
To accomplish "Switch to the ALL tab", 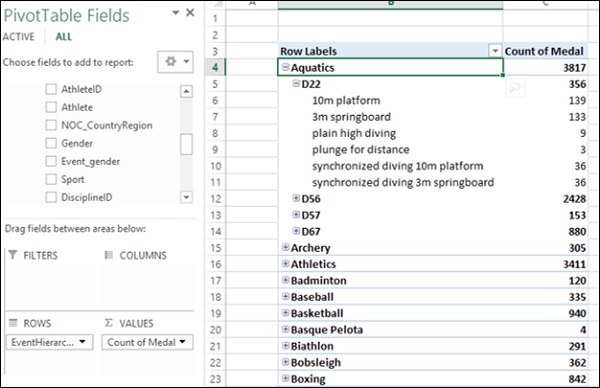I will (x=64, y=37).
